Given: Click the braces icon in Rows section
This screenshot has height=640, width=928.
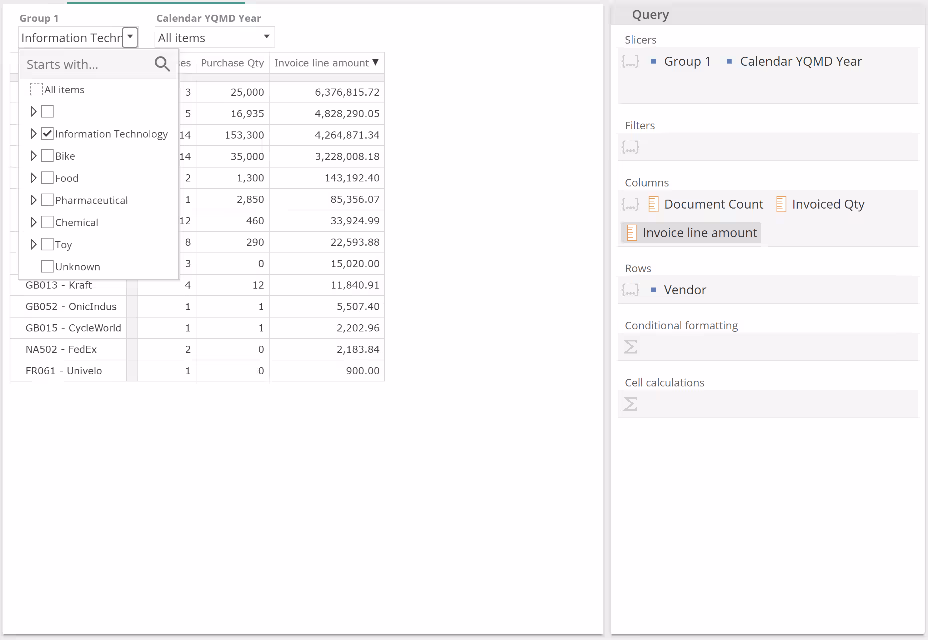Looking at the screenshot, I should point(630,290).
